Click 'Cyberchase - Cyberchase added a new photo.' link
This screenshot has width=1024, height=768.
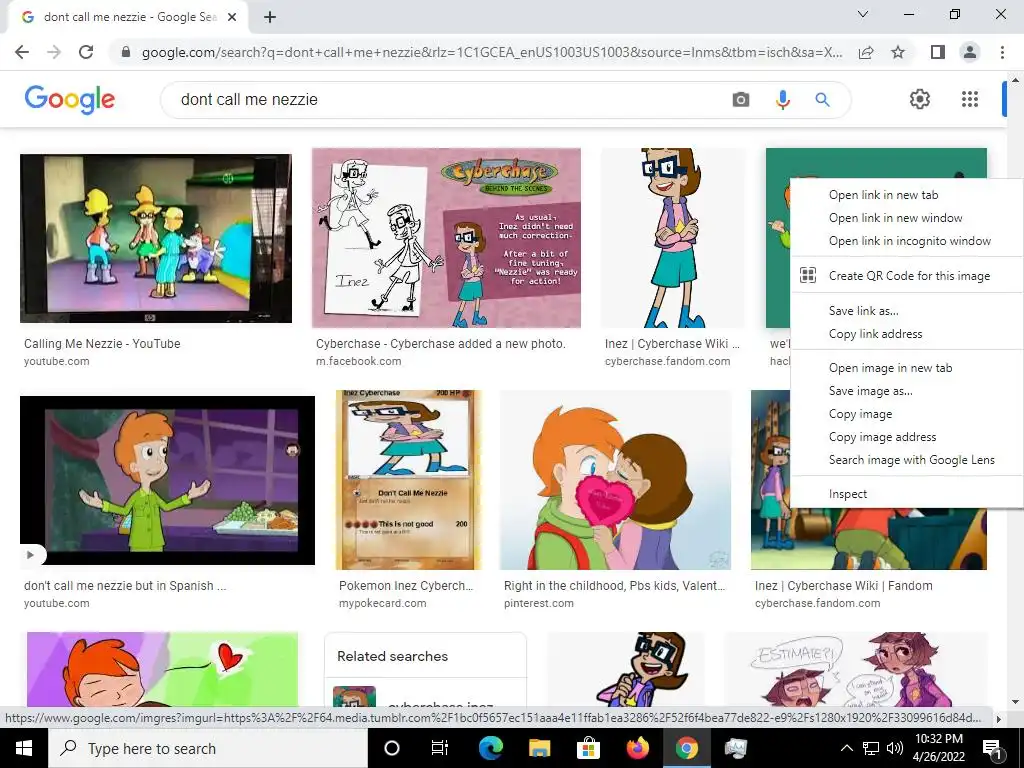click(441, 344)
